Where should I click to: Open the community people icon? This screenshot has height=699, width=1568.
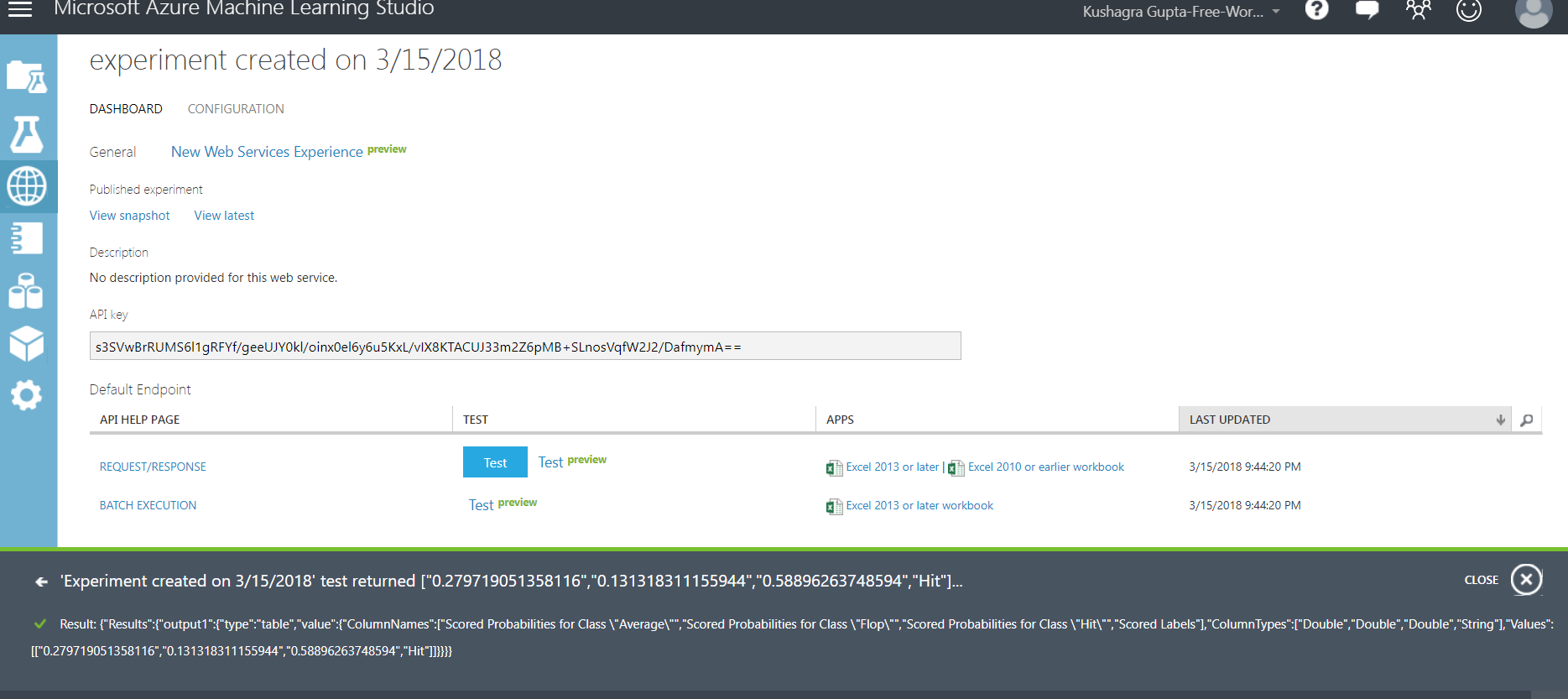(x=1419, y=10)
